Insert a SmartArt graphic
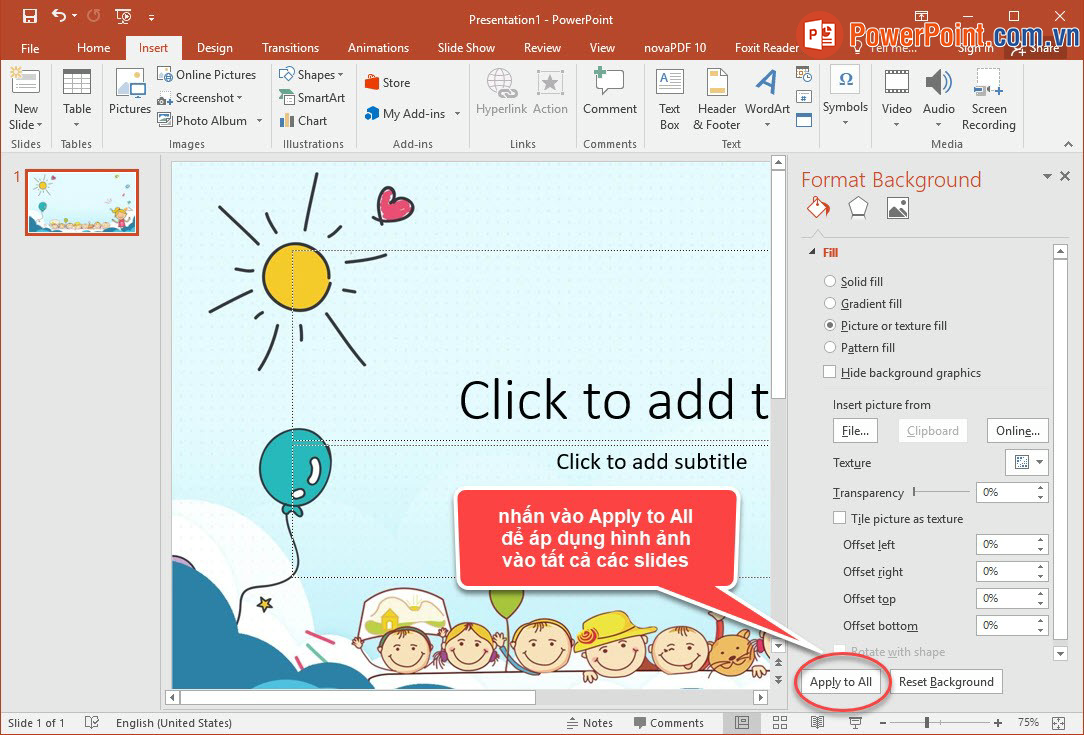Viewport: 1084px width, 735px height. point(311,98)
